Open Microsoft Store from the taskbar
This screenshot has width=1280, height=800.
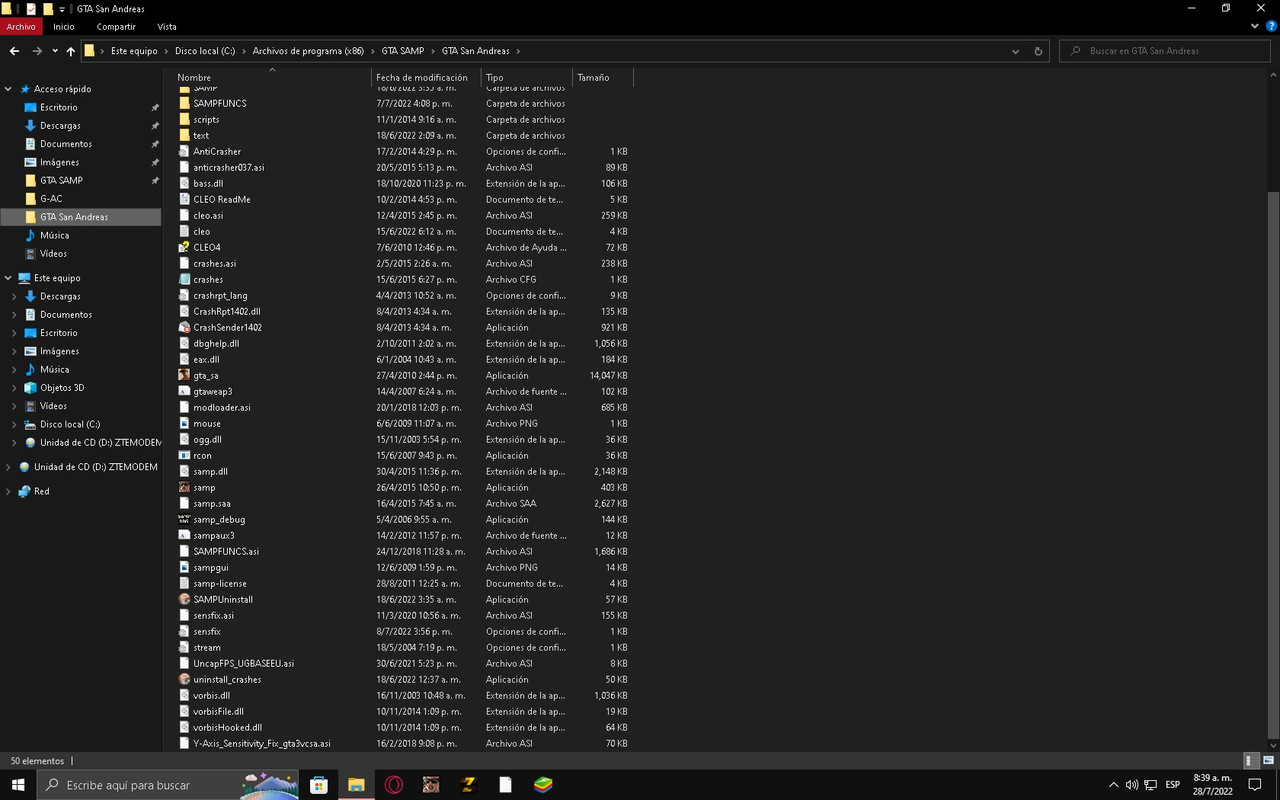point(319,785)
